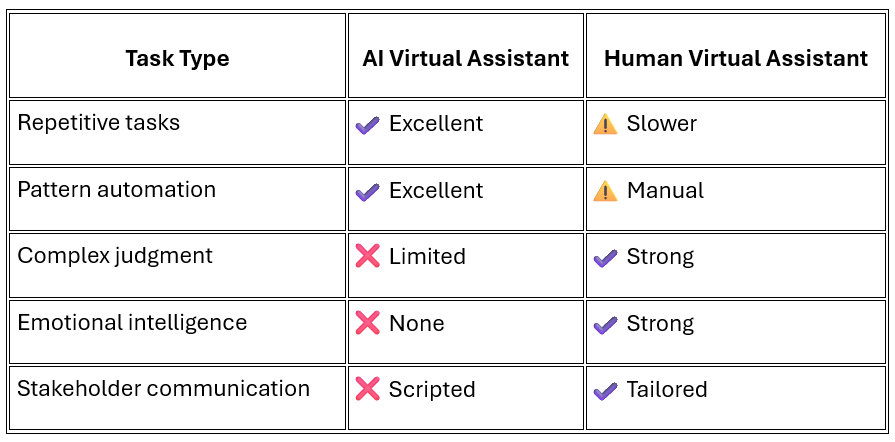
Task: Click the Repetitive tasks row label
Action: [x=99, y=122]
